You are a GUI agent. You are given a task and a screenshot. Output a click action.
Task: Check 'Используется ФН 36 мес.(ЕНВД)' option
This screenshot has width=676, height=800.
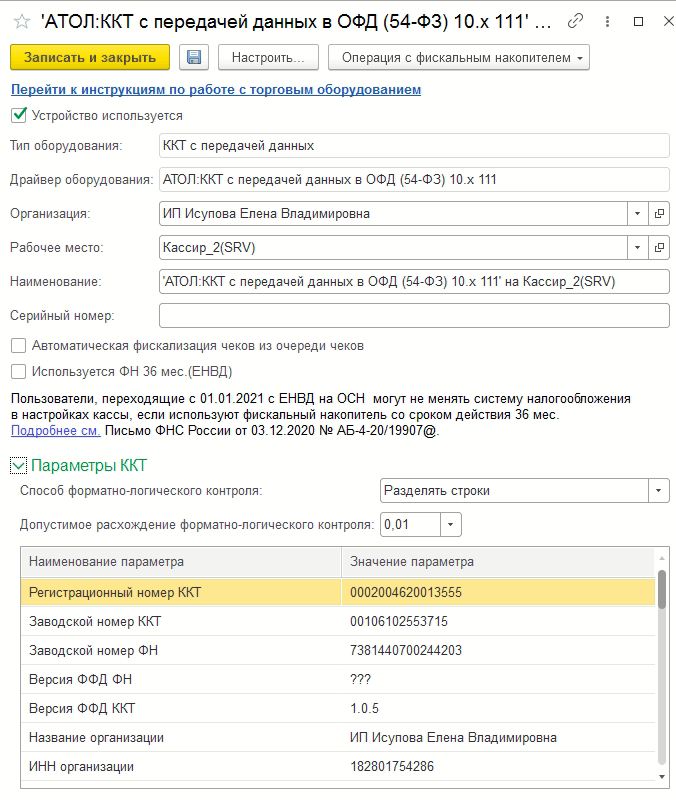(x=18, y=372)
